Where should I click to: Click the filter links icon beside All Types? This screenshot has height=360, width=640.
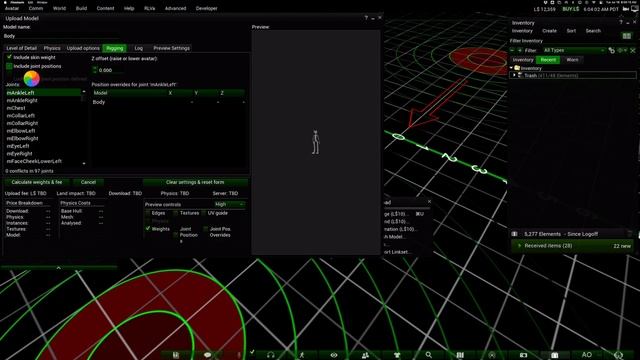pos(611,51)
